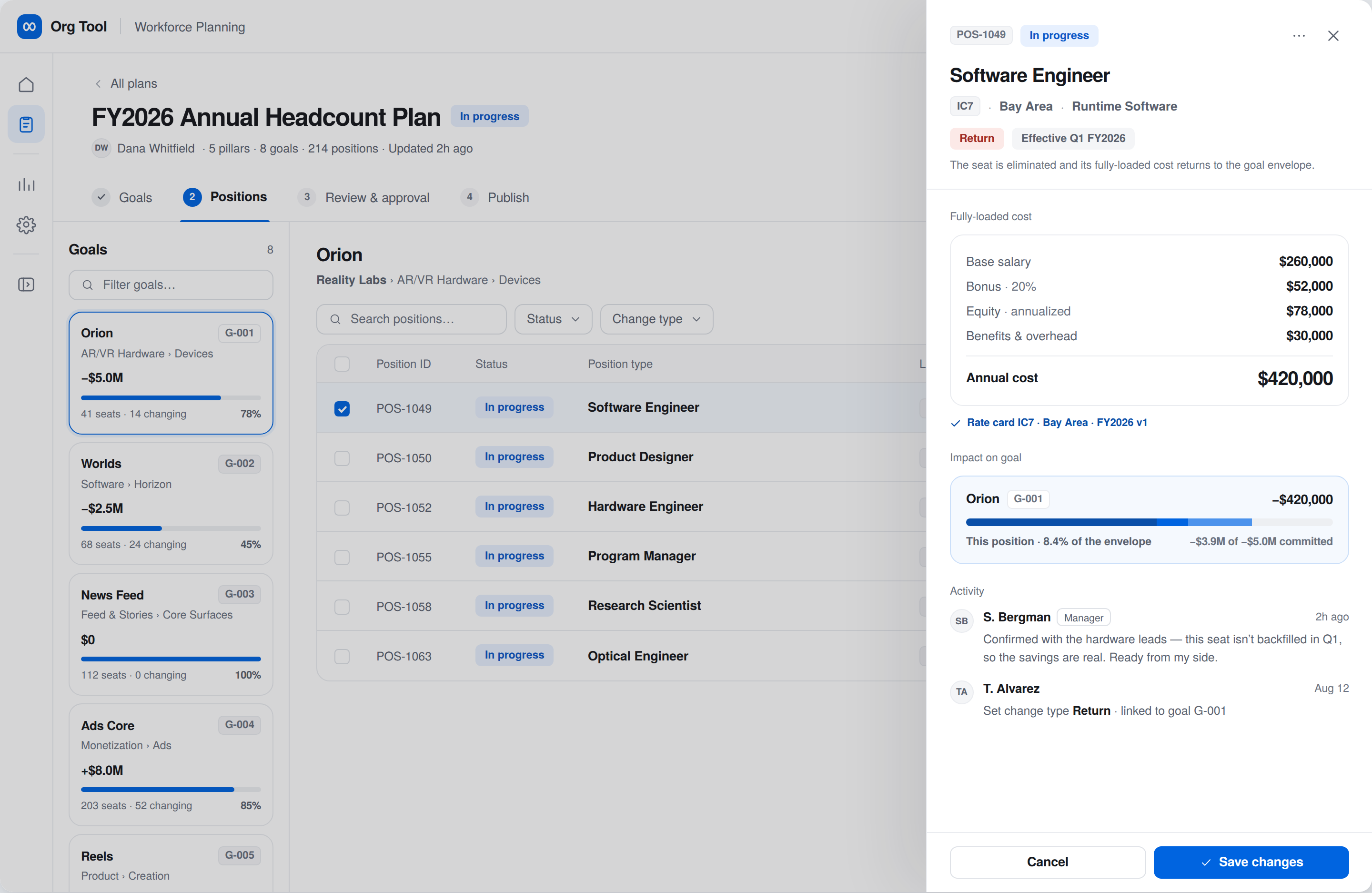Viewport: 1372px width, 893px height.
Task: Click the step 4 badge for Publish
Action: click(x=469, y=197)
